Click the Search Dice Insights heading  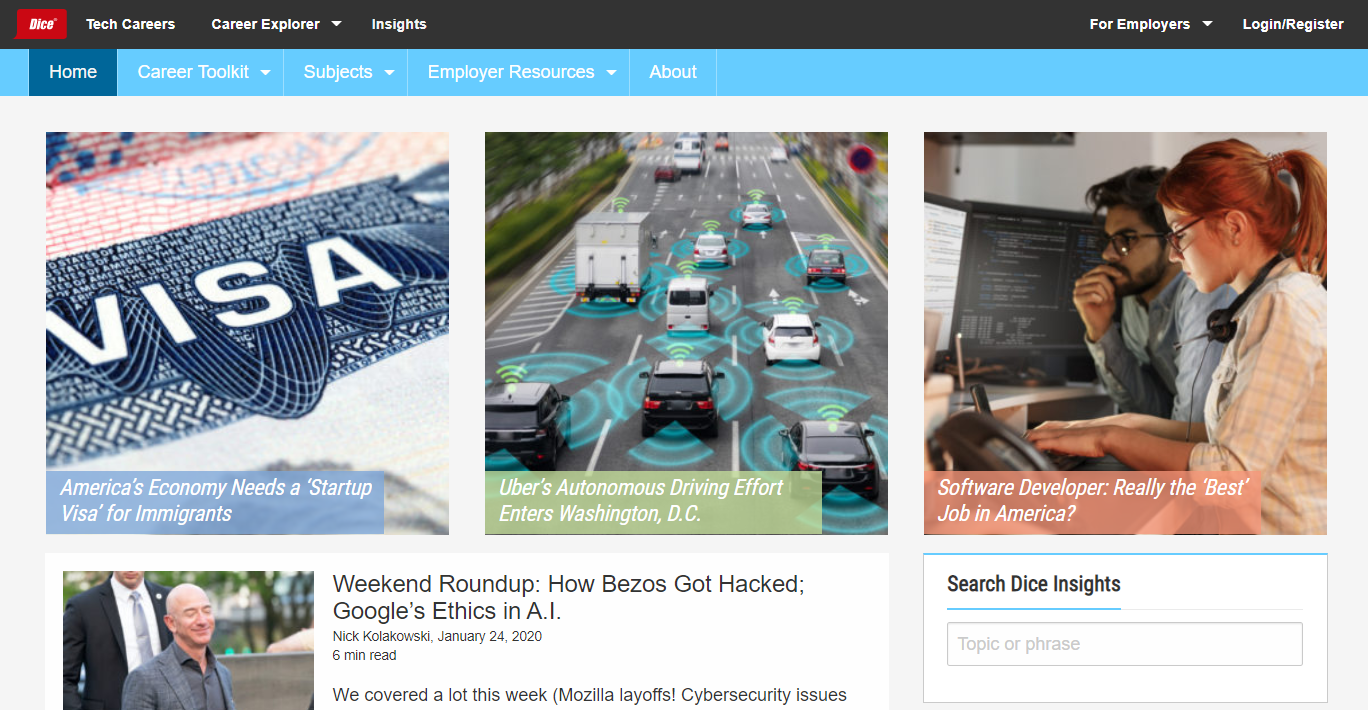1034,584
